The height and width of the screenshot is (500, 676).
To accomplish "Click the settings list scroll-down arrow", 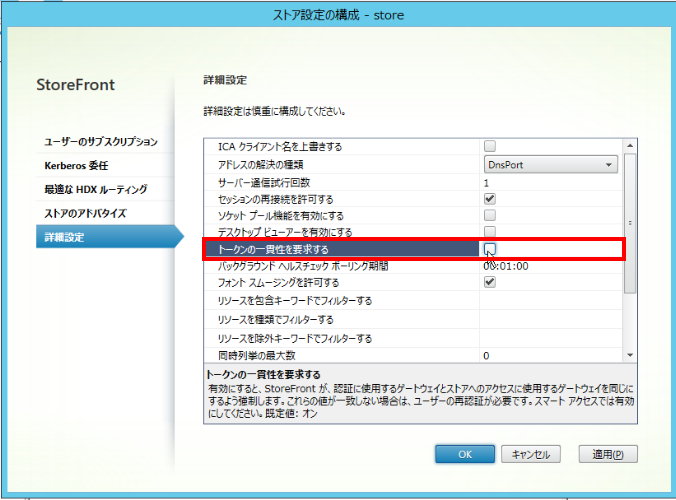I will (630, 355).
